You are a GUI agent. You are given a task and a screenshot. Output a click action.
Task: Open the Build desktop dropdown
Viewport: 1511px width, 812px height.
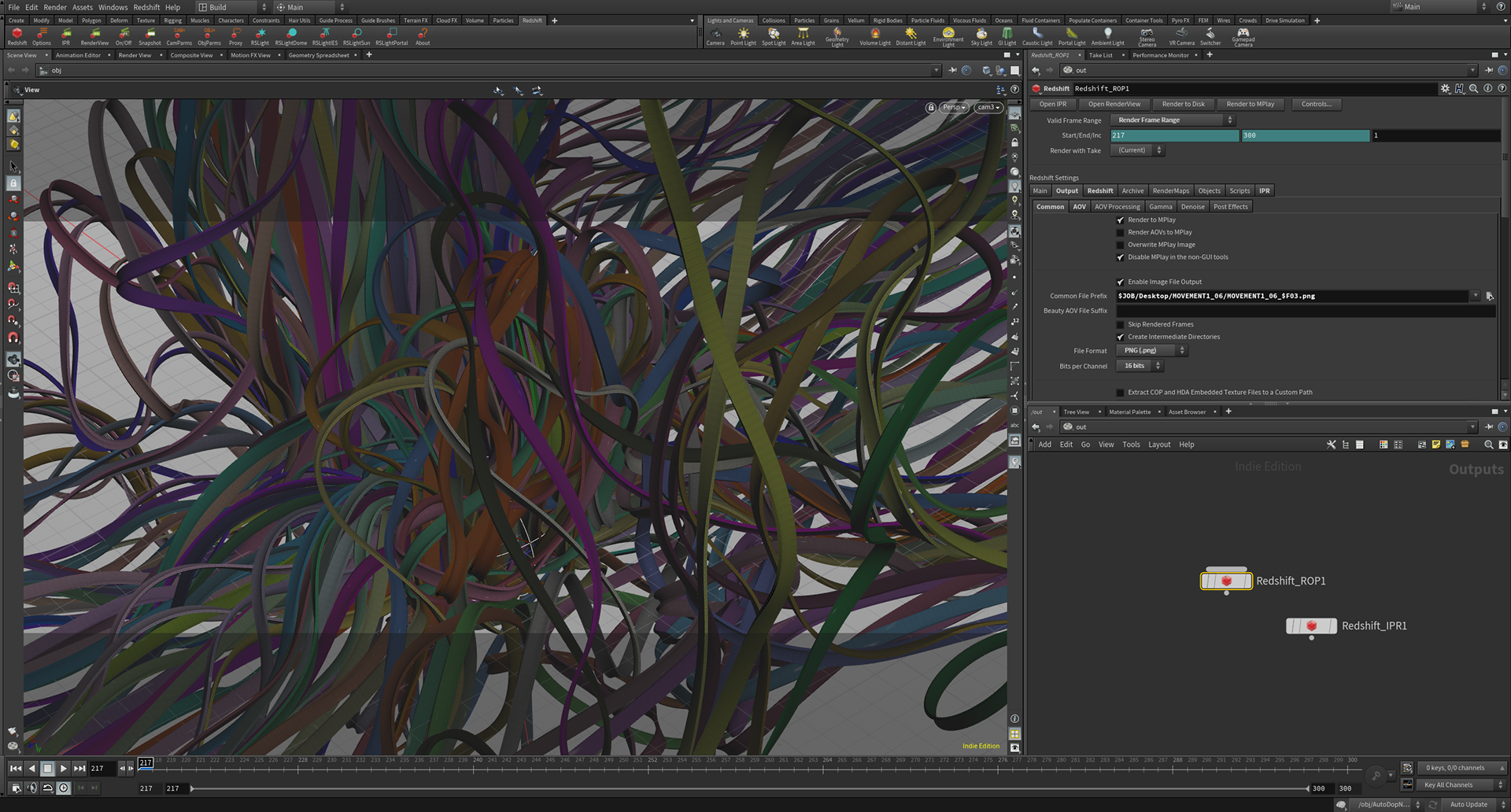(x=232, y=7)
